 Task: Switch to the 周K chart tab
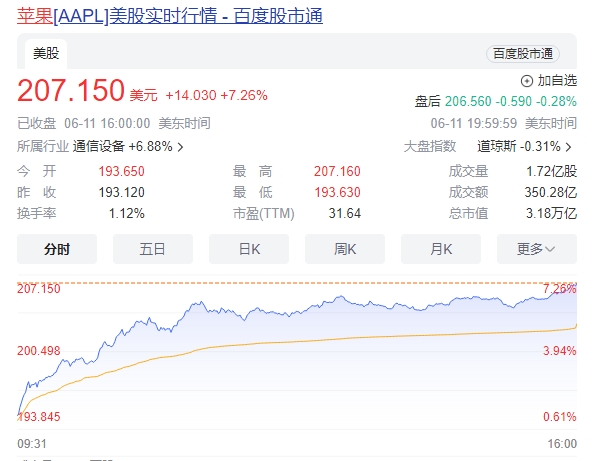[345, 249]
